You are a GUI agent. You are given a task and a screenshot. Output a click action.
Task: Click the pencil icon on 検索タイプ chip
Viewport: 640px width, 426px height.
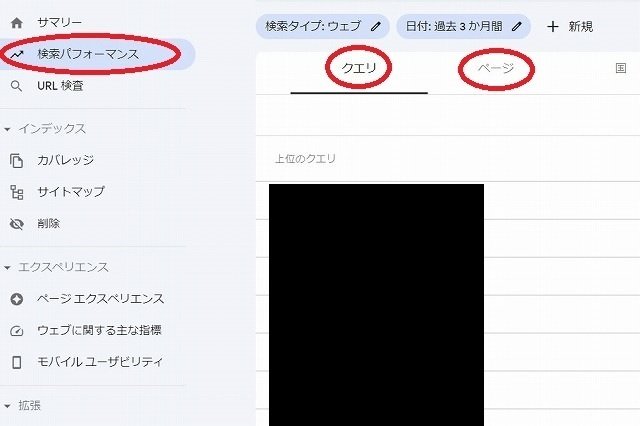[376, 27]
